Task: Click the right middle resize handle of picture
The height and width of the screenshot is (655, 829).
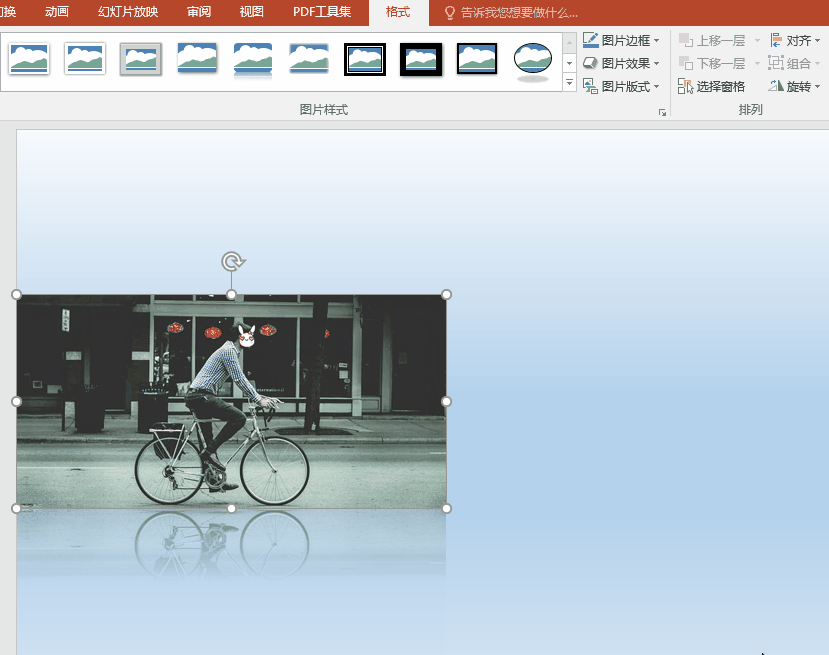Action: (446, 401)
